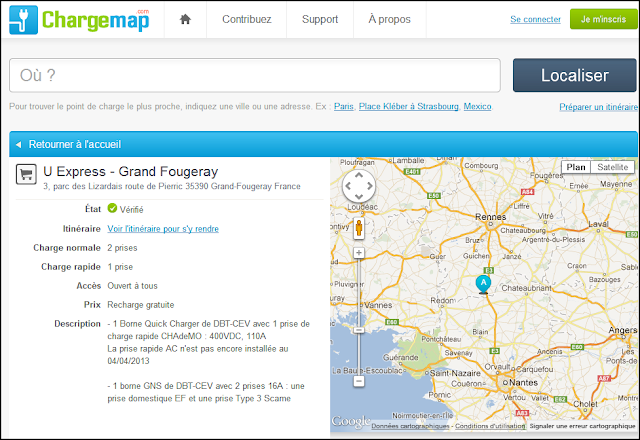Viewport: 640px width, 440px height.
Task: Pan the map up with arrow control
Action: tap(359, 175)
